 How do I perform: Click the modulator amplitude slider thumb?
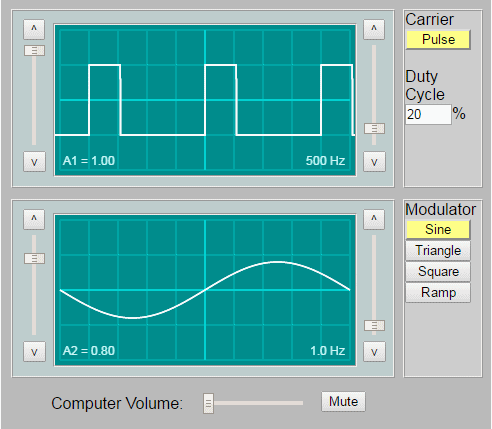tap(34, 258)
